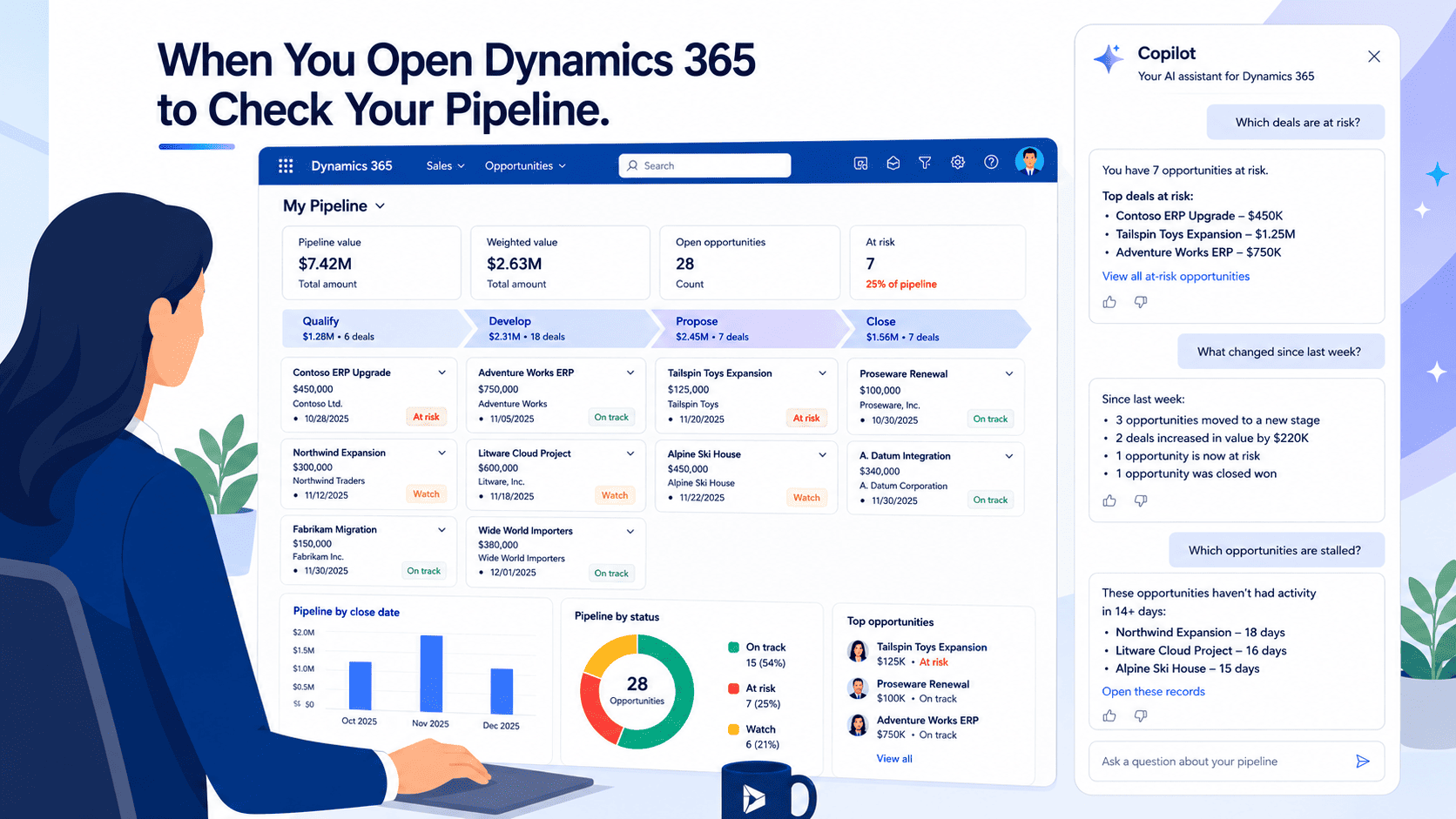Select the Propose pipeline stage
The width and height of the screenshot is (1456, 819).
pyautogui.click(x=751, y=329)
